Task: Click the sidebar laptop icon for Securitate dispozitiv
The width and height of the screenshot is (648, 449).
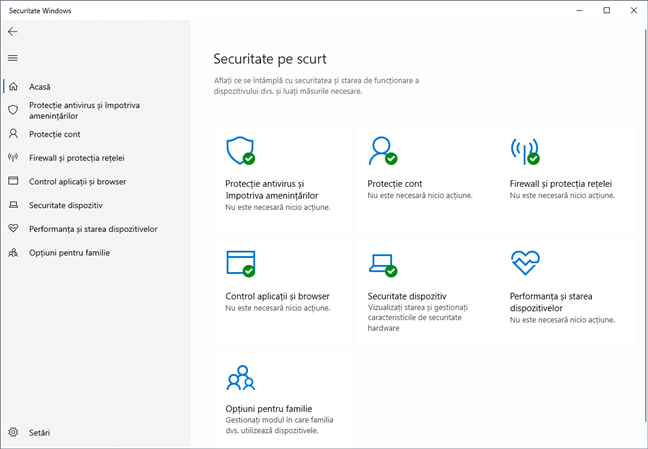Action: 13,205
